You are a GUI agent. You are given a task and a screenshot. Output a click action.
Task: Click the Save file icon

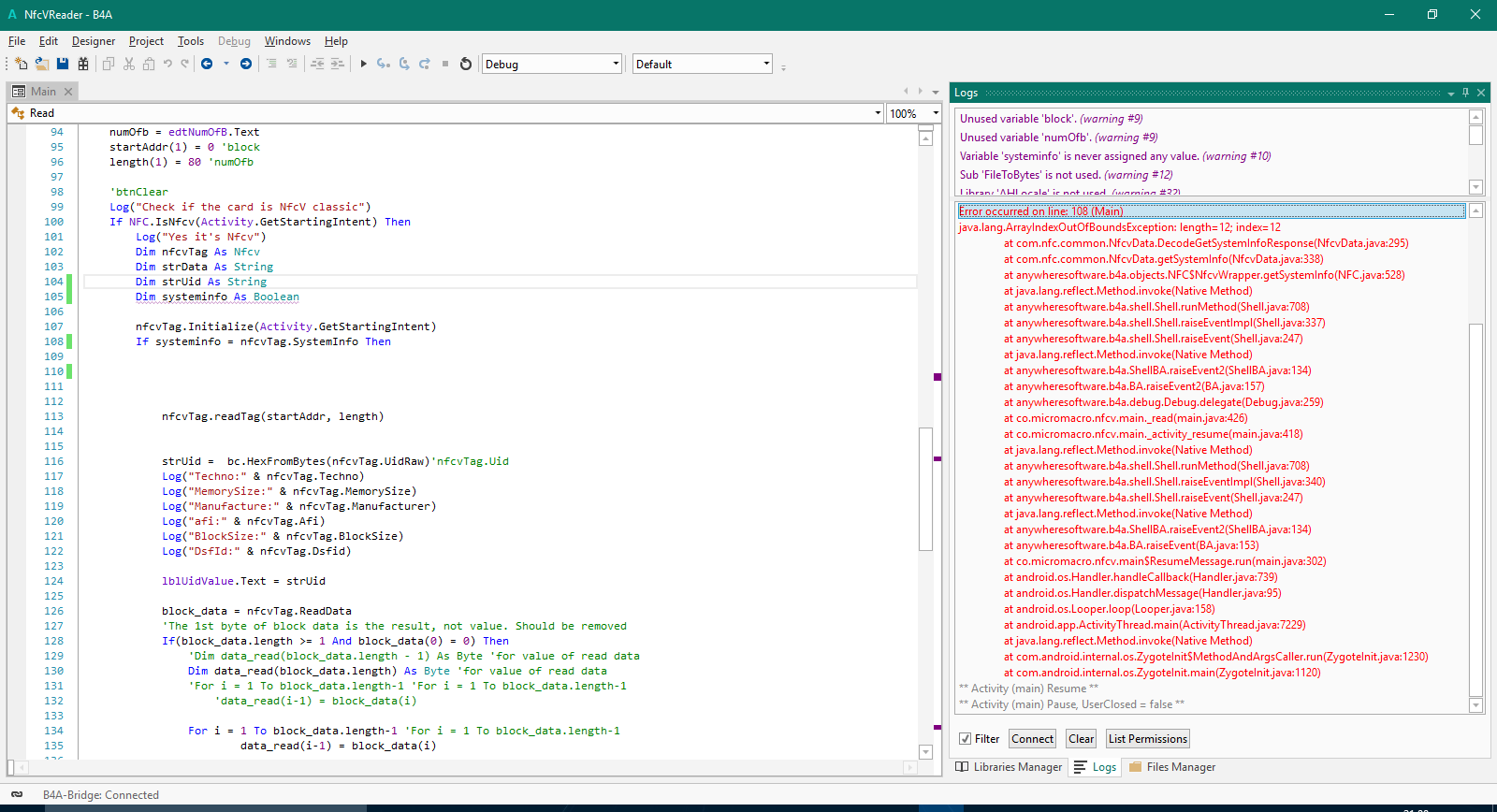[63, 64]
